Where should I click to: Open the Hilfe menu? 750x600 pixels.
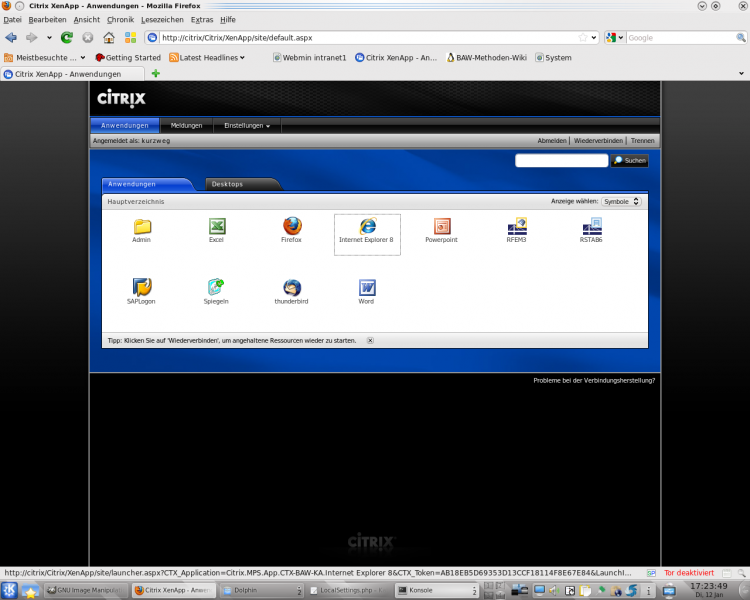point(228,20)
